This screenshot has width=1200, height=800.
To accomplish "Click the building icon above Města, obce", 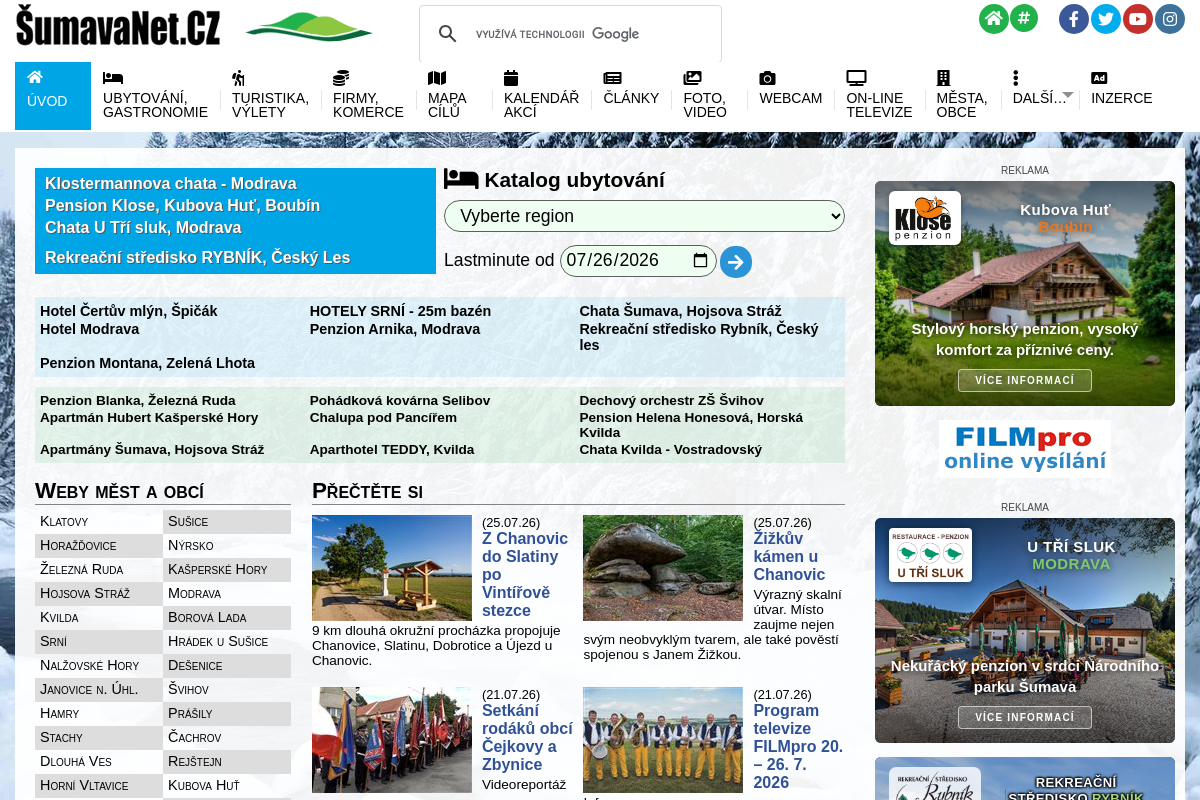I will (x=943, y=78).
